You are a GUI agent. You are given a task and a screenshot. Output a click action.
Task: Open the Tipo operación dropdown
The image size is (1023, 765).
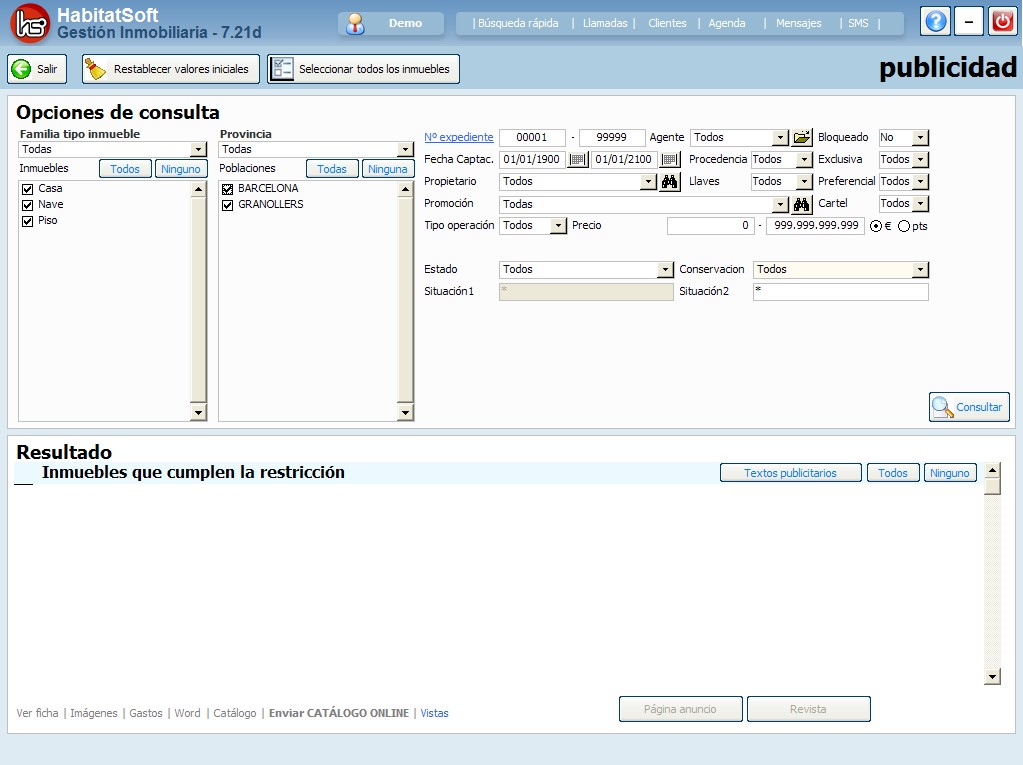558,226
